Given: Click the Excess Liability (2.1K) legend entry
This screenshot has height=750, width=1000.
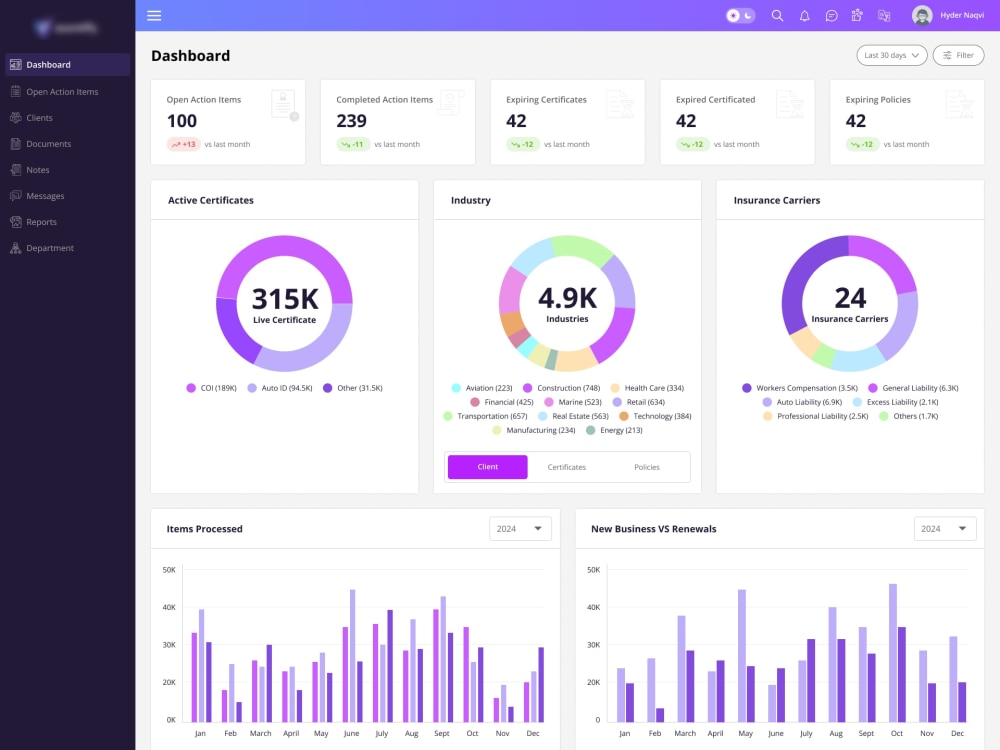Looking at the screenshot, I should coord(895,402).
